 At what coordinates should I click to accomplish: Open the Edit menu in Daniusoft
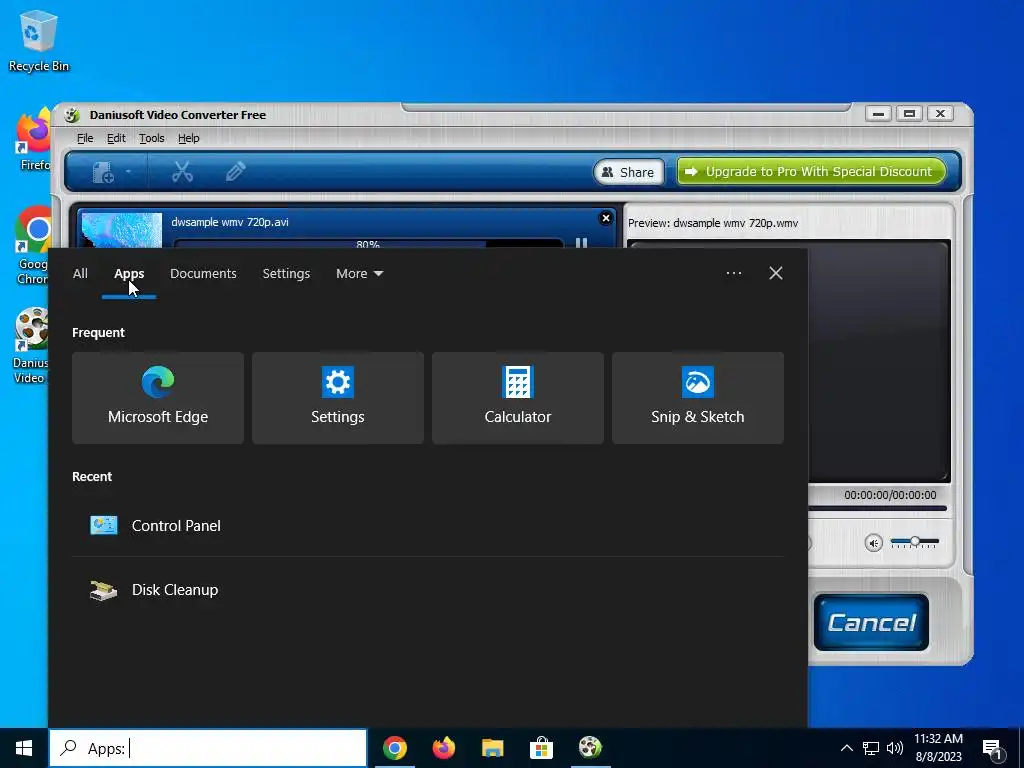click(x=116, y=138)
